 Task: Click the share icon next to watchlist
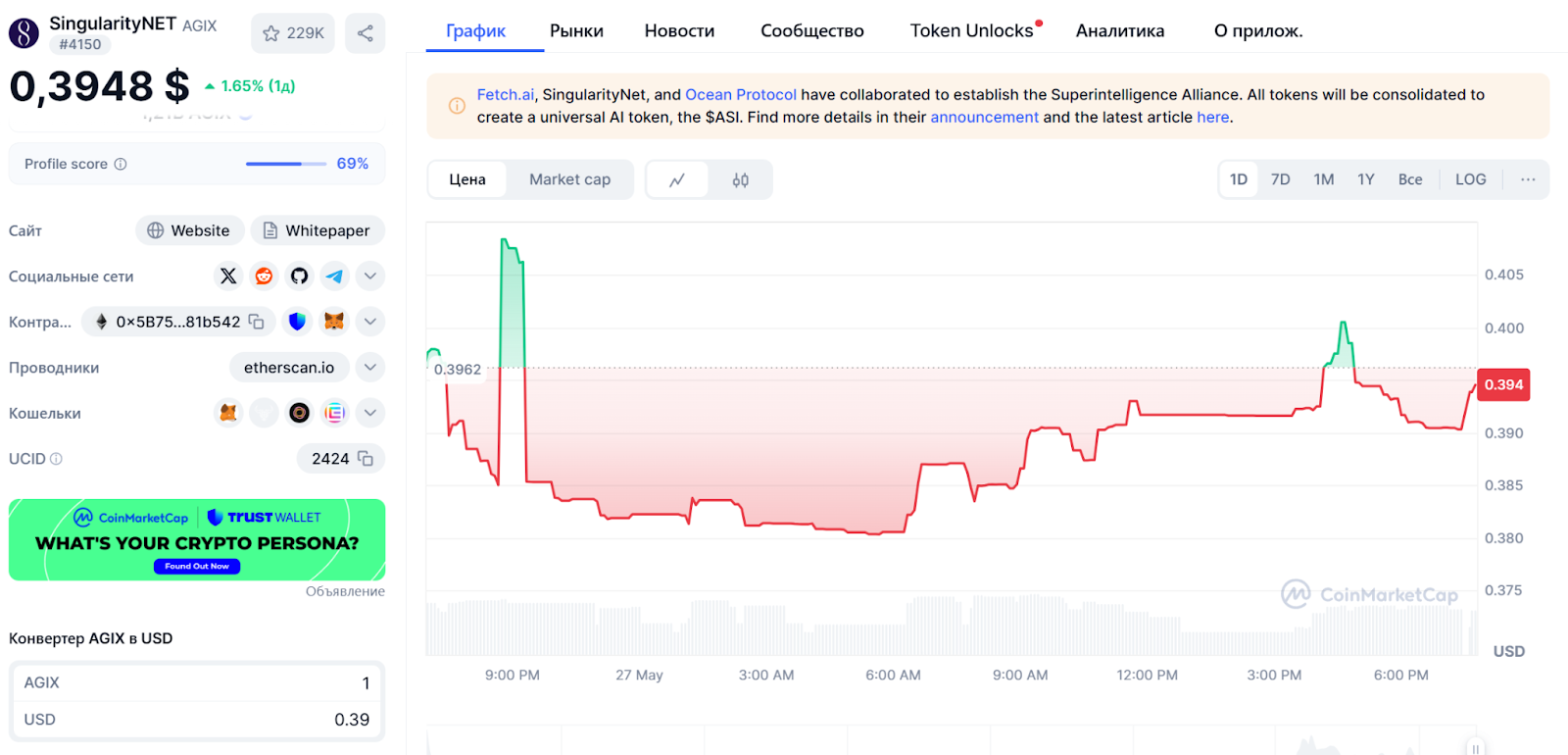point(365,33)
